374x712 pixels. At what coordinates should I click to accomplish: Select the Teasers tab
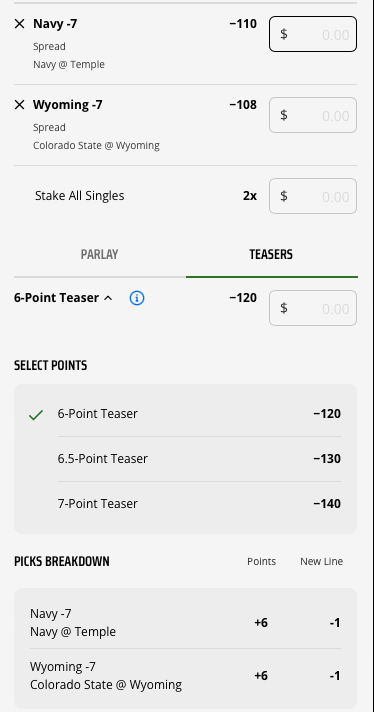[x=271, y=254]
